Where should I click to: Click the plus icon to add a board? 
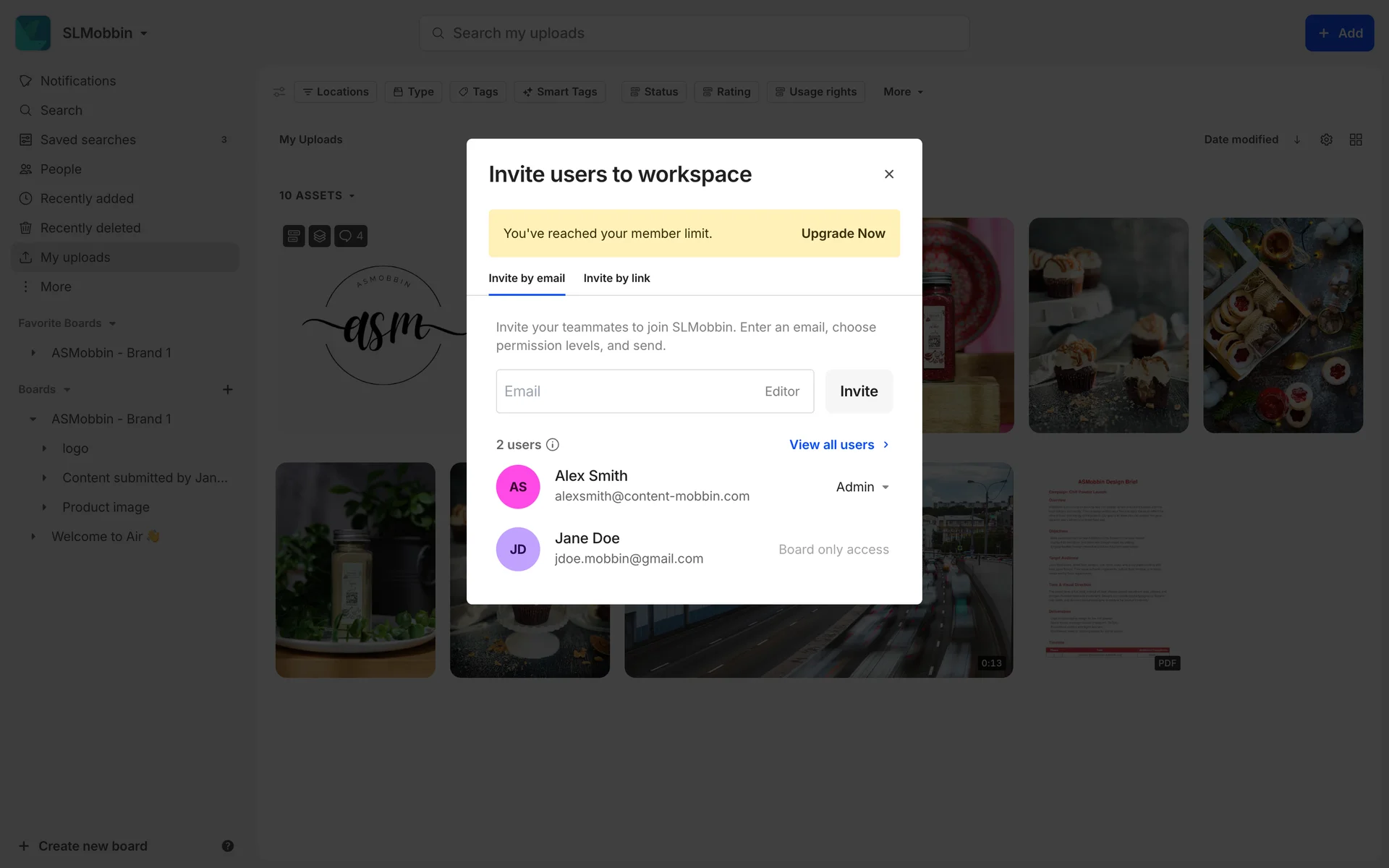pos(227,389)
